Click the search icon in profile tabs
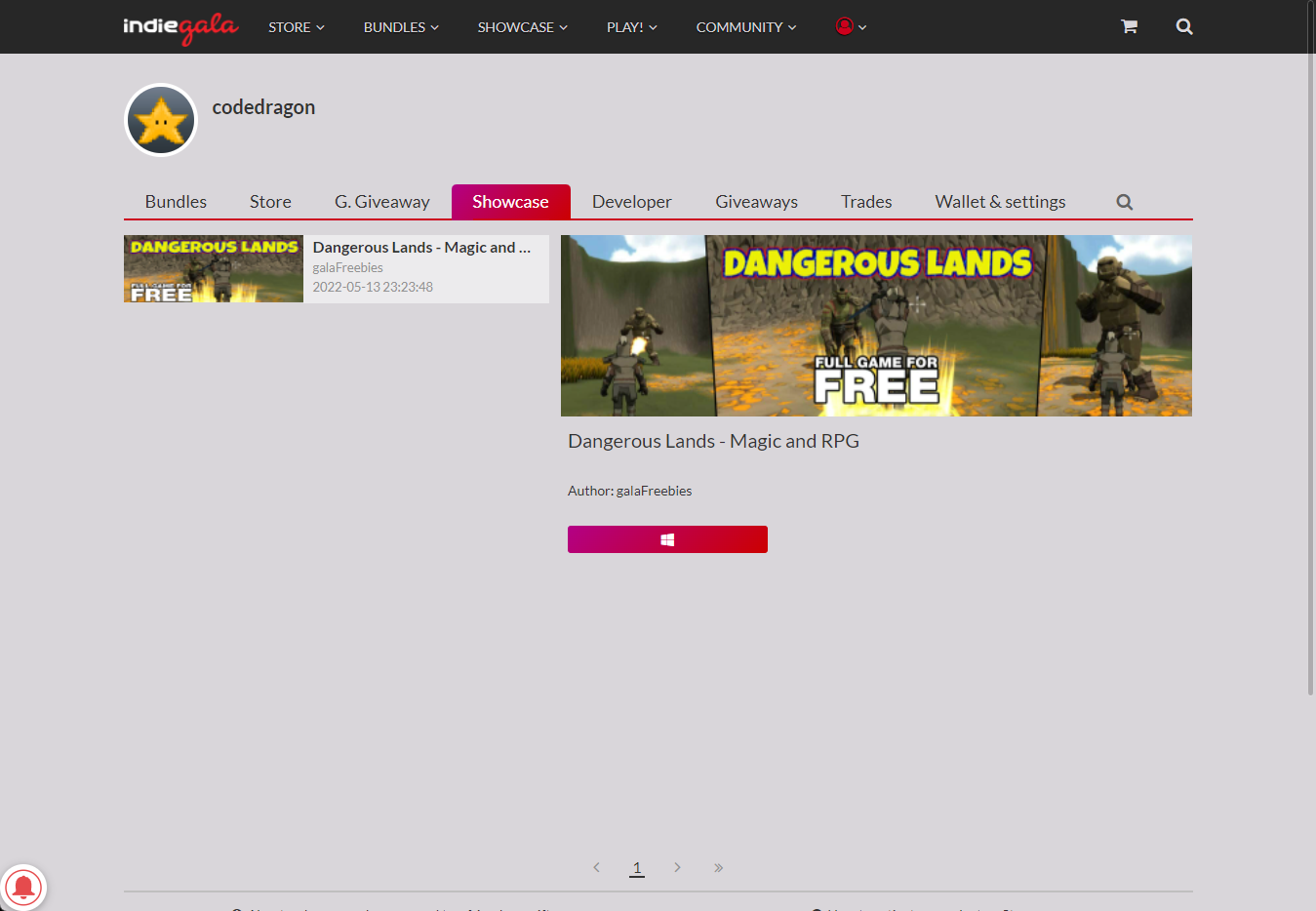 point(1125,202)
